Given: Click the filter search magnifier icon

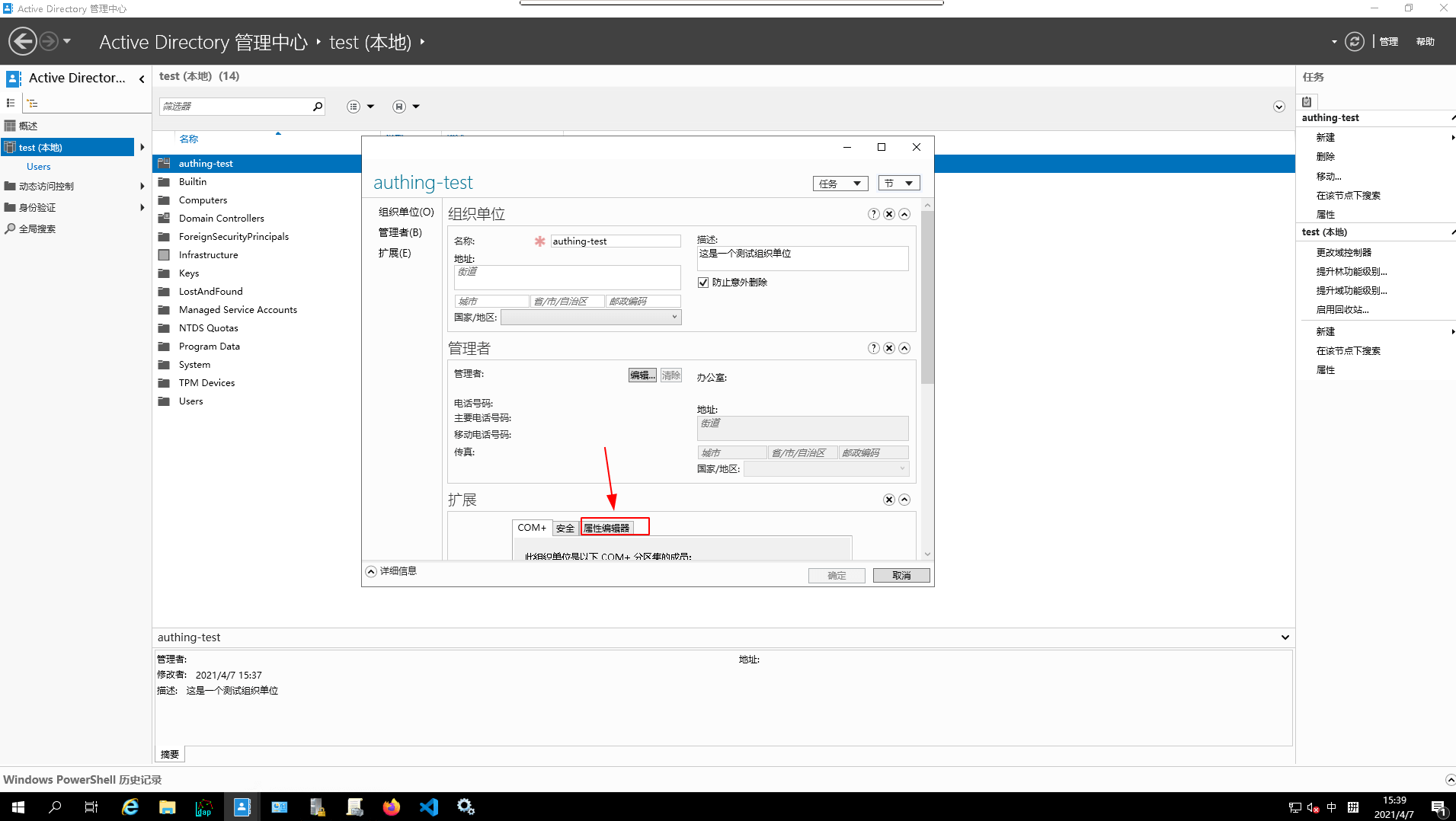Looking at the screenshot, I should 318,107.
